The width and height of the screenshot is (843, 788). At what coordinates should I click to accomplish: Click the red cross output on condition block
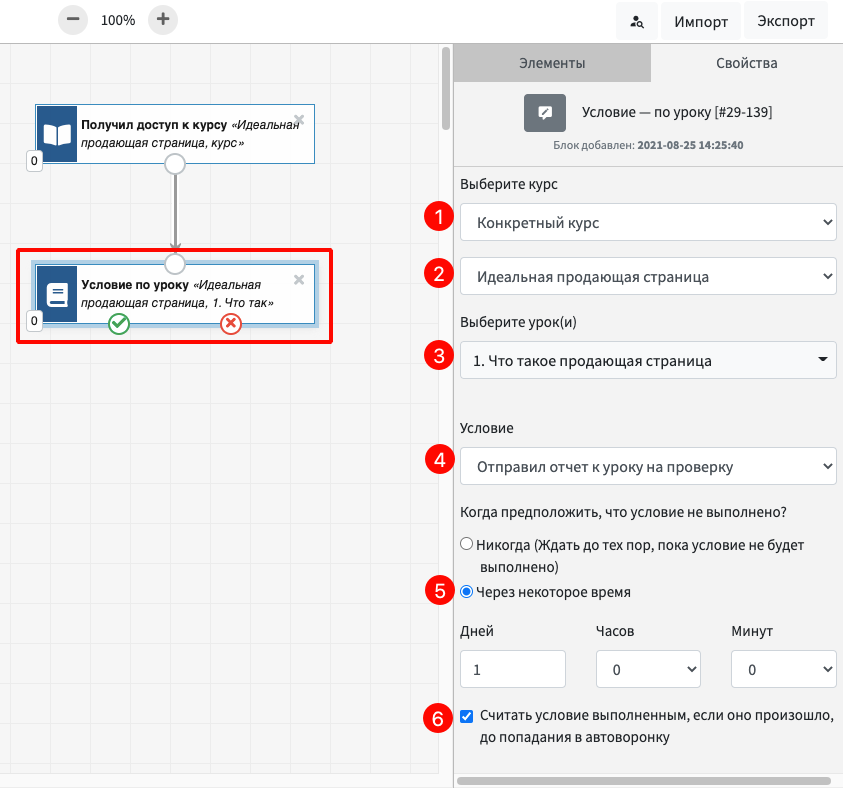231,323
